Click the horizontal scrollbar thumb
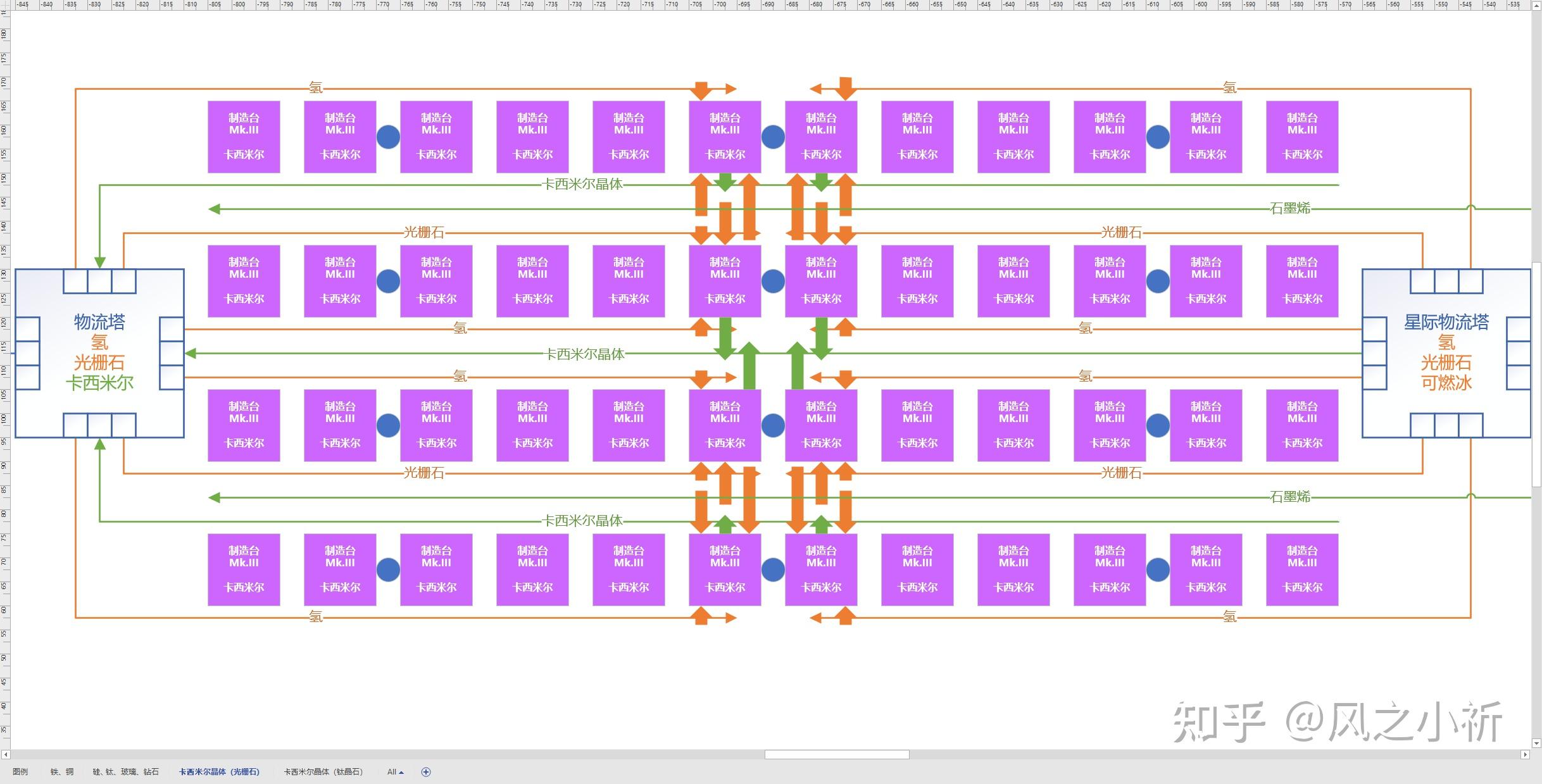Viewport: 1542px width, 784px height. coord(837,754)
